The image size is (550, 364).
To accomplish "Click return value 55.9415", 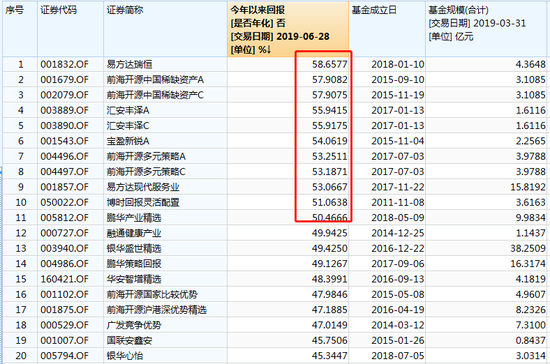I will click(x=330, y=110).
